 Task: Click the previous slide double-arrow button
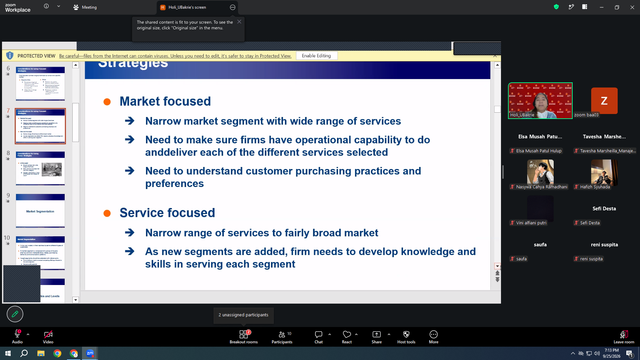pos(497,273)
